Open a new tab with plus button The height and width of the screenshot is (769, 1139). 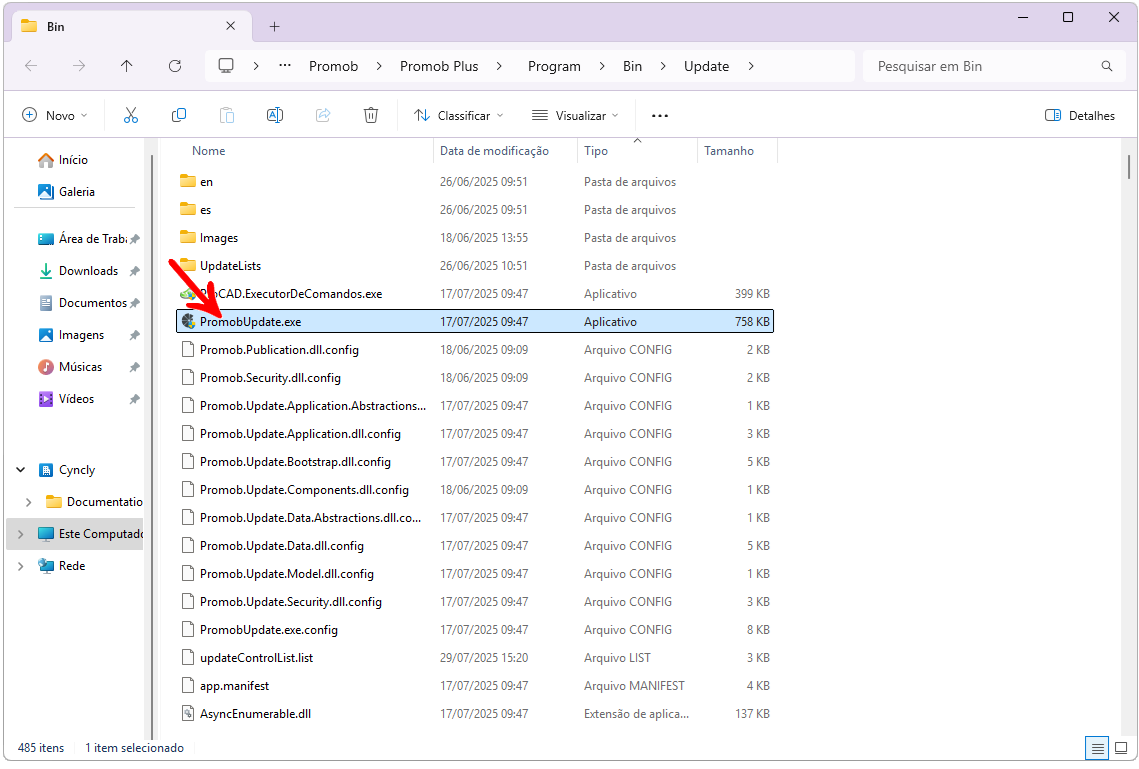tap(275, 27)
